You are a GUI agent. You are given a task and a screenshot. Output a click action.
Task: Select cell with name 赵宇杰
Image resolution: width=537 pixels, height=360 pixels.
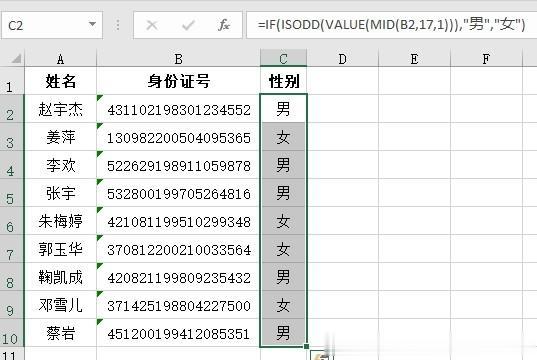tap(61, 109)
